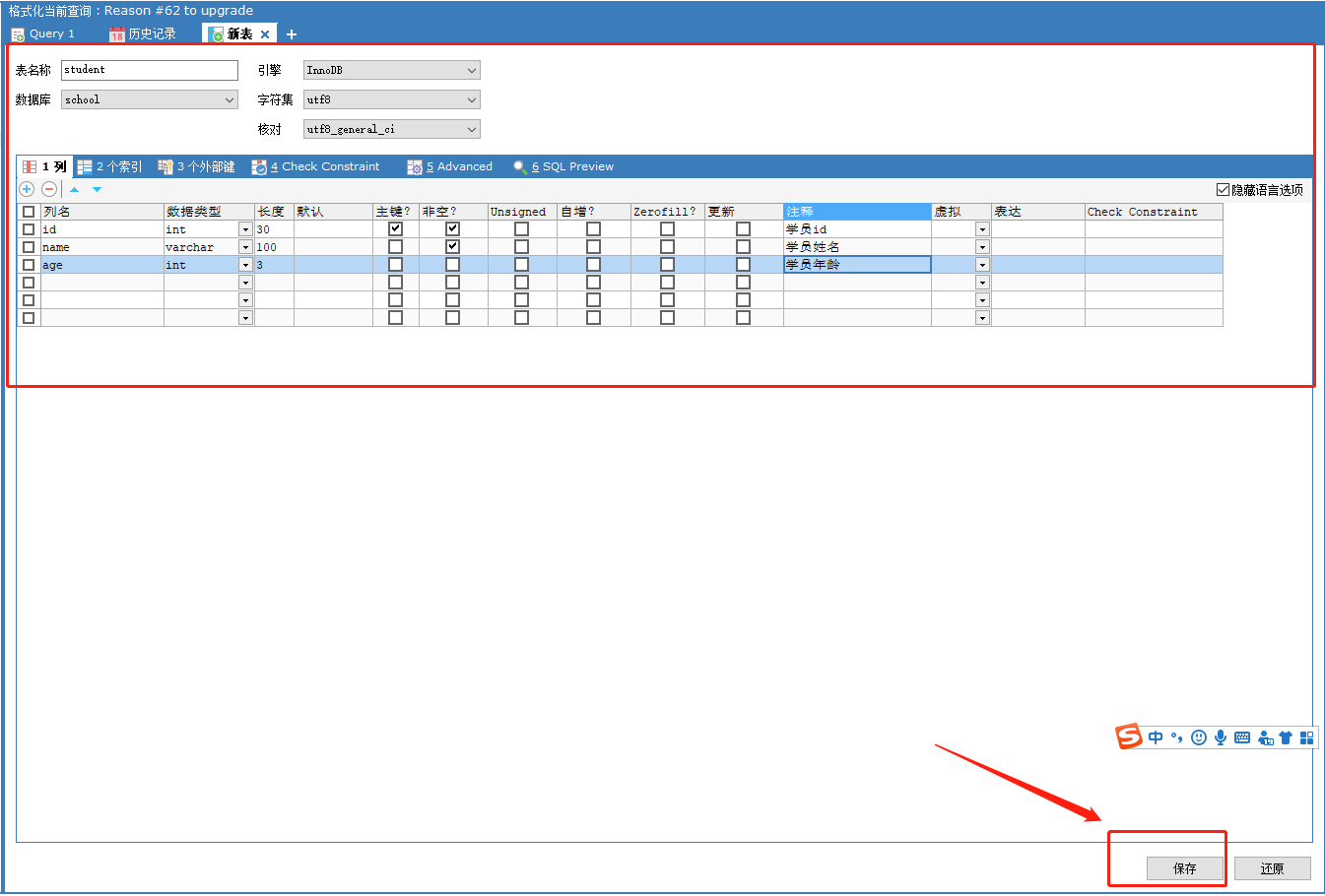This screenshot has width=1325, height=896.
Task: Open the 3 个外部键 tab
Action: [x=197, y=166]
